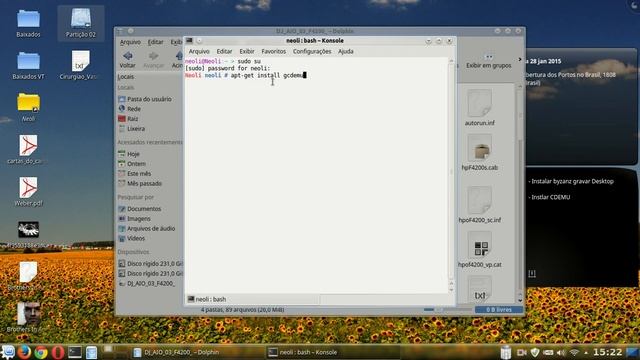Select Este mês recent files entry
This screenshot has width=640, height=360.
tap(135, 173)
